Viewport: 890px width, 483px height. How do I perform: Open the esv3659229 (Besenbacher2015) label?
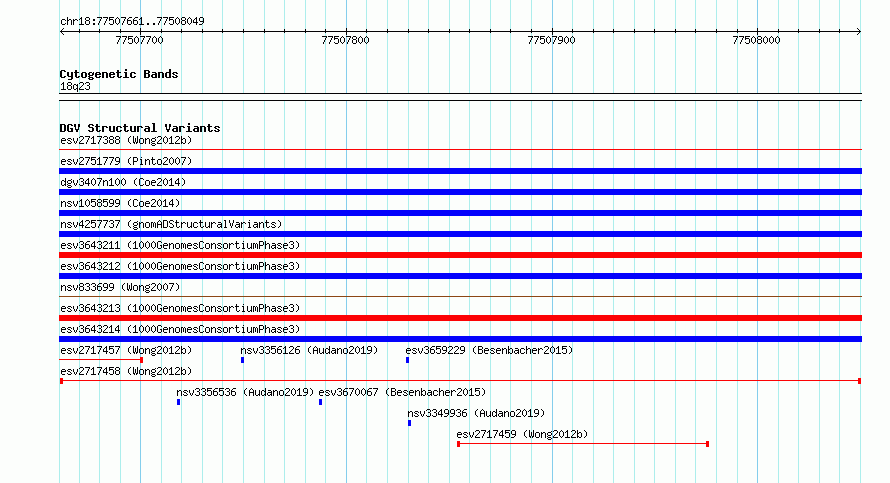[489, 350]
